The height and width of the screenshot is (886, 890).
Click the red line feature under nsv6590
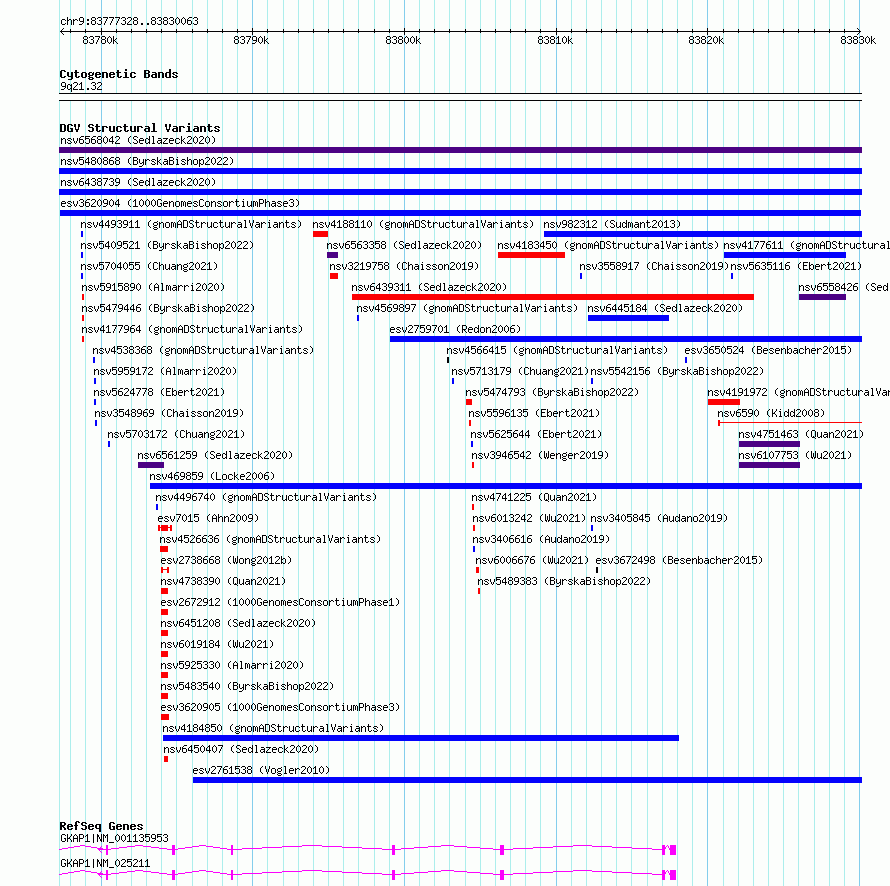pos(790,423)
